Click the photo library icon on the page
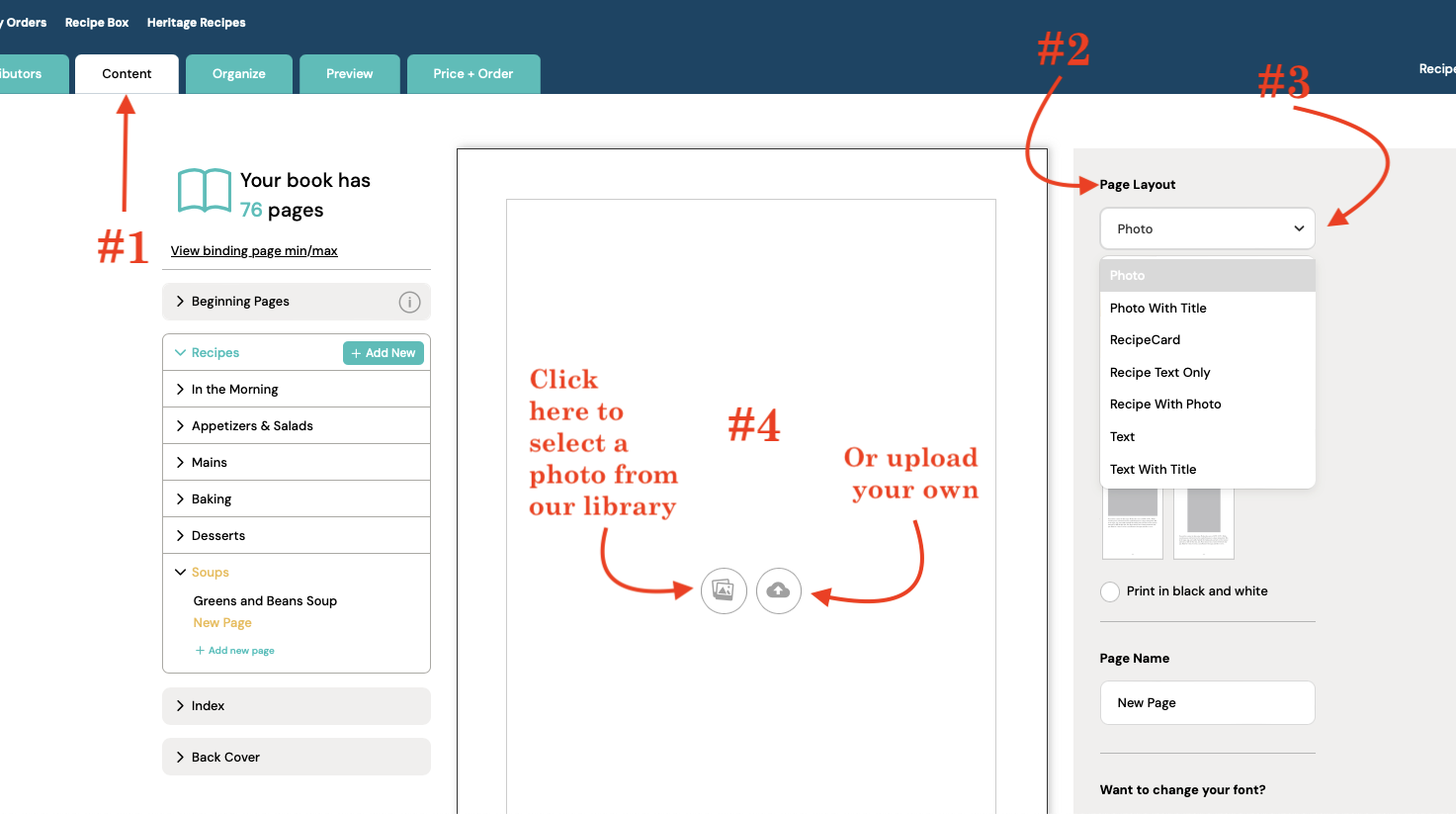This screenshot has width=1456, height=814. pyautogui.click(x=724, y=590)
